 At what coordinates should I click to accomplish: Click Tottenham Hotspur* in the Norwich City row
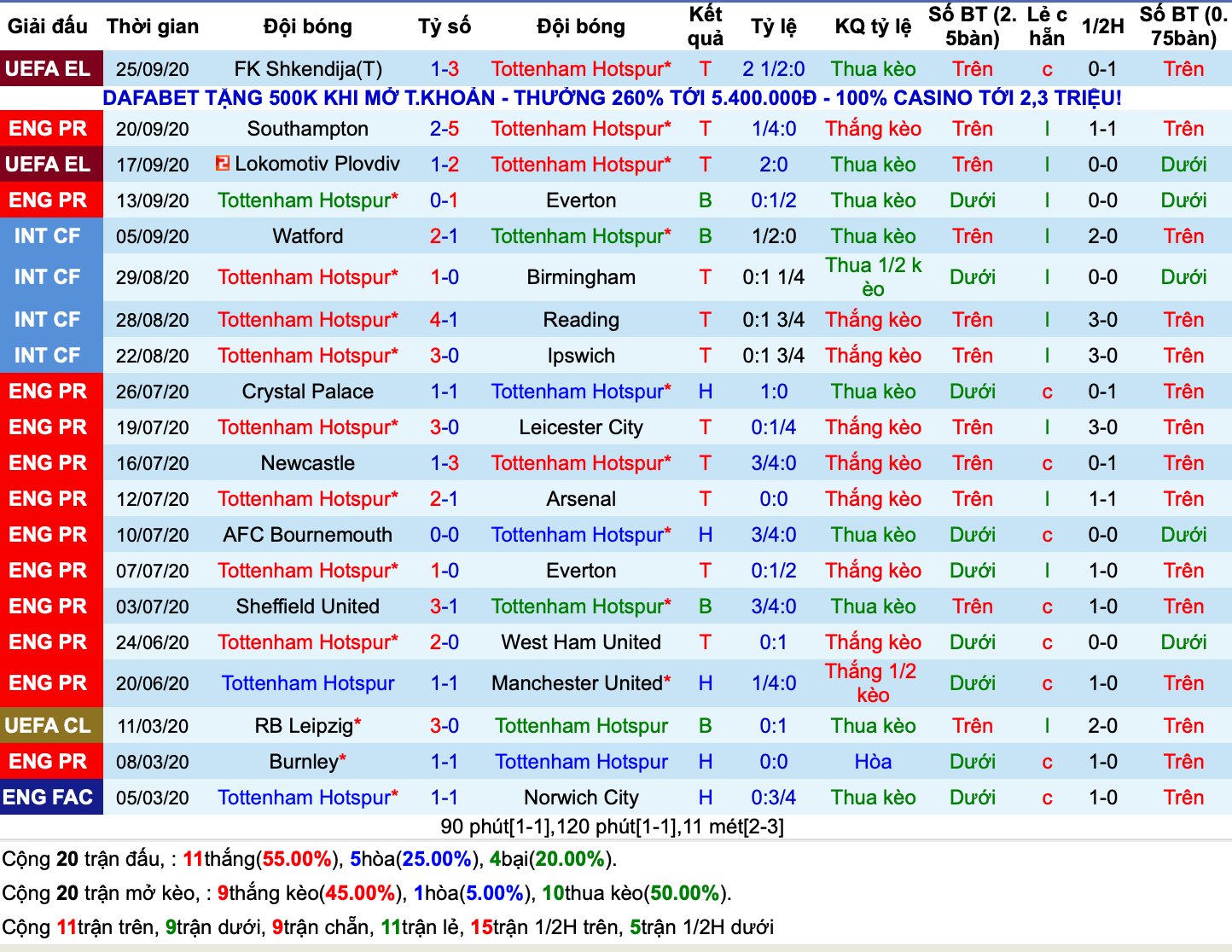[x=308, y=798]
